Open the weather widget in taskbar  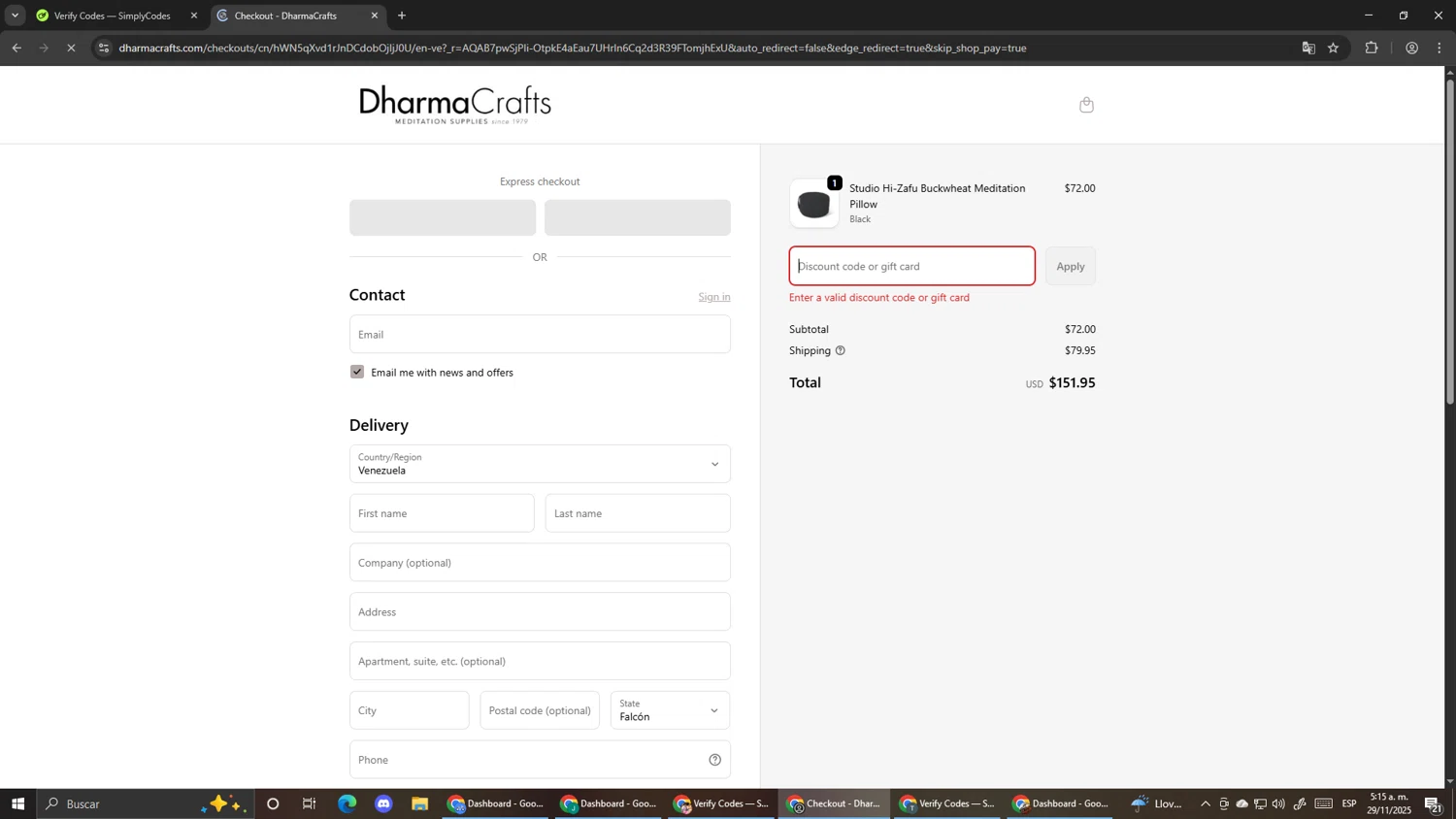pos(1157,803)
